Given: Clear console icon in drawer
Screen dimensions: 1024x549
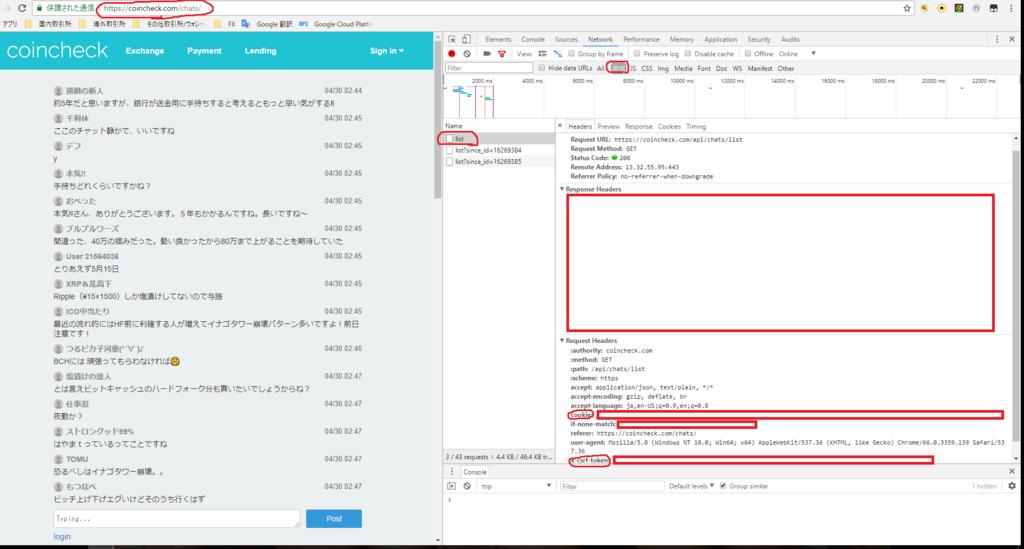Looking at the screenshot, I should pyautogui.click(x=467, y=486).
